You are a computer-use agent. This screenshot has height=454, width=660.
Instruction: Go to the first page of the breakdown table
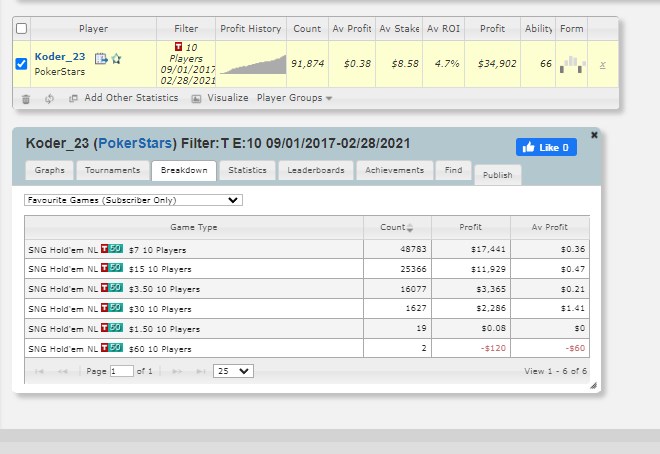[39, 371]
